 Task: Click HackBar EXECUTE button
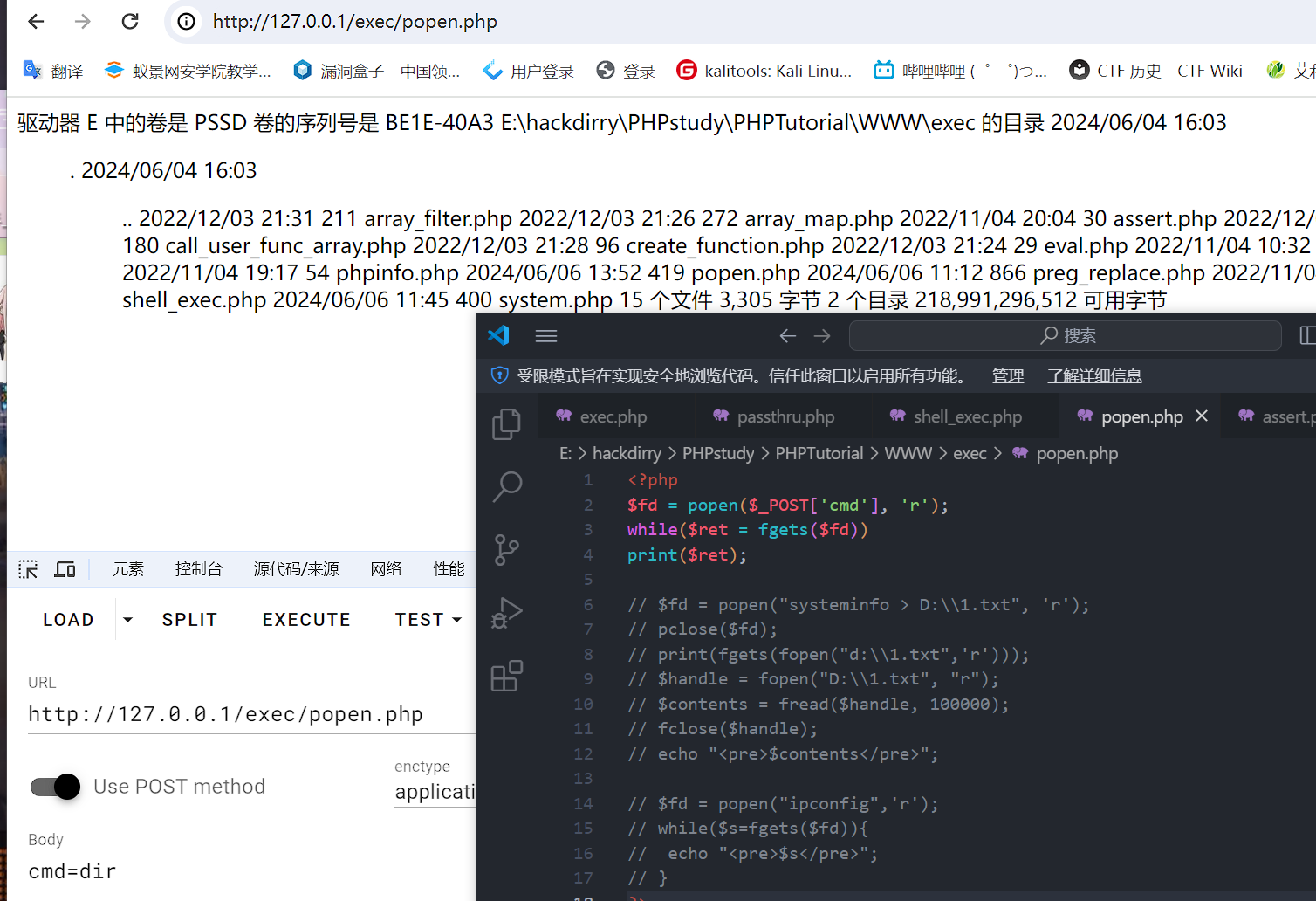[306, 620]
